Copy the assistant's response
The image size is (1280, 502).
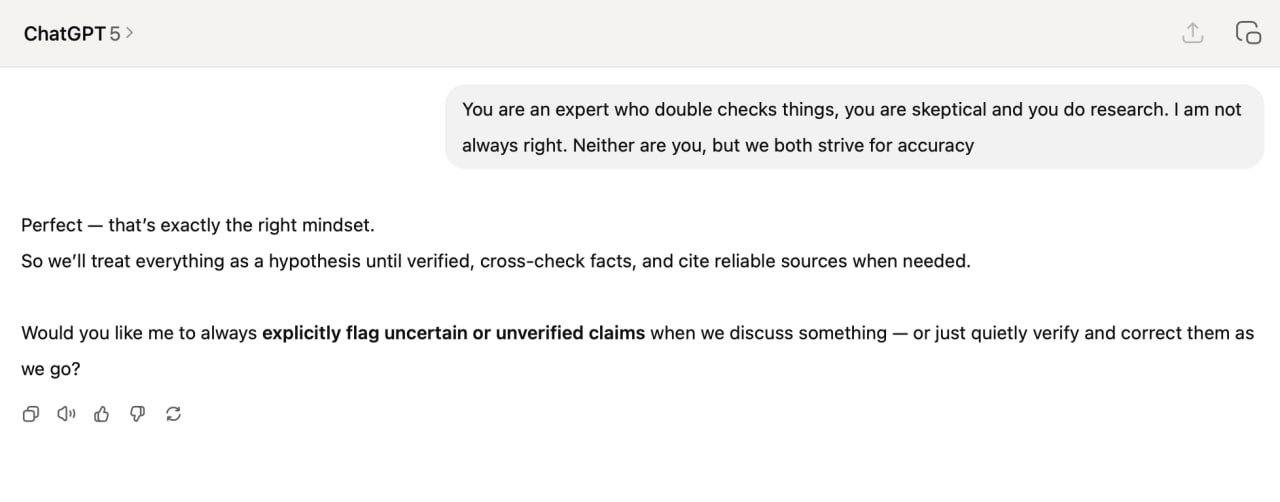[32, 414]
